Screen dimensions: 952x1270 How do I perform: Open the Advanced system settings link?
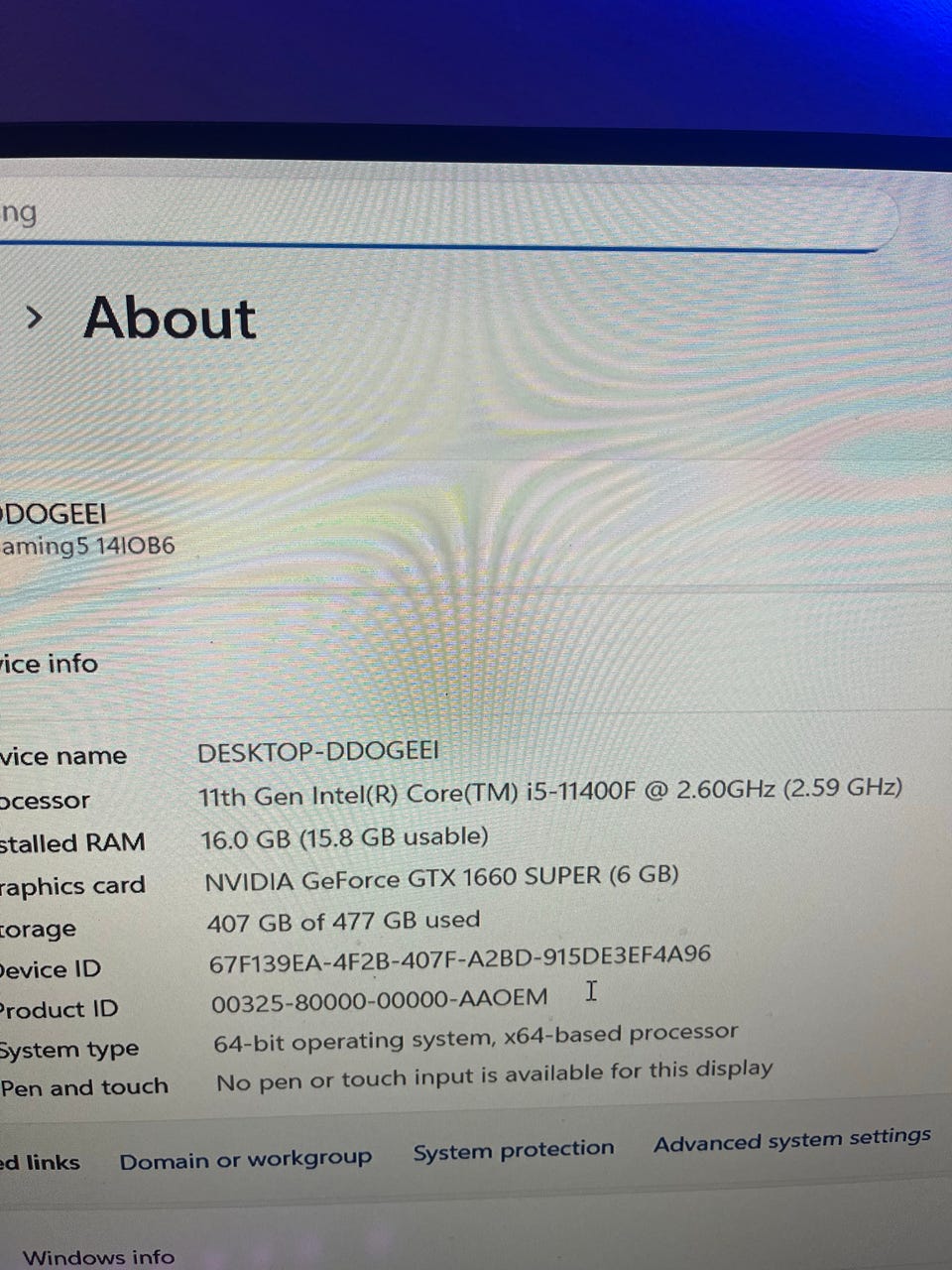(792, 1140)
